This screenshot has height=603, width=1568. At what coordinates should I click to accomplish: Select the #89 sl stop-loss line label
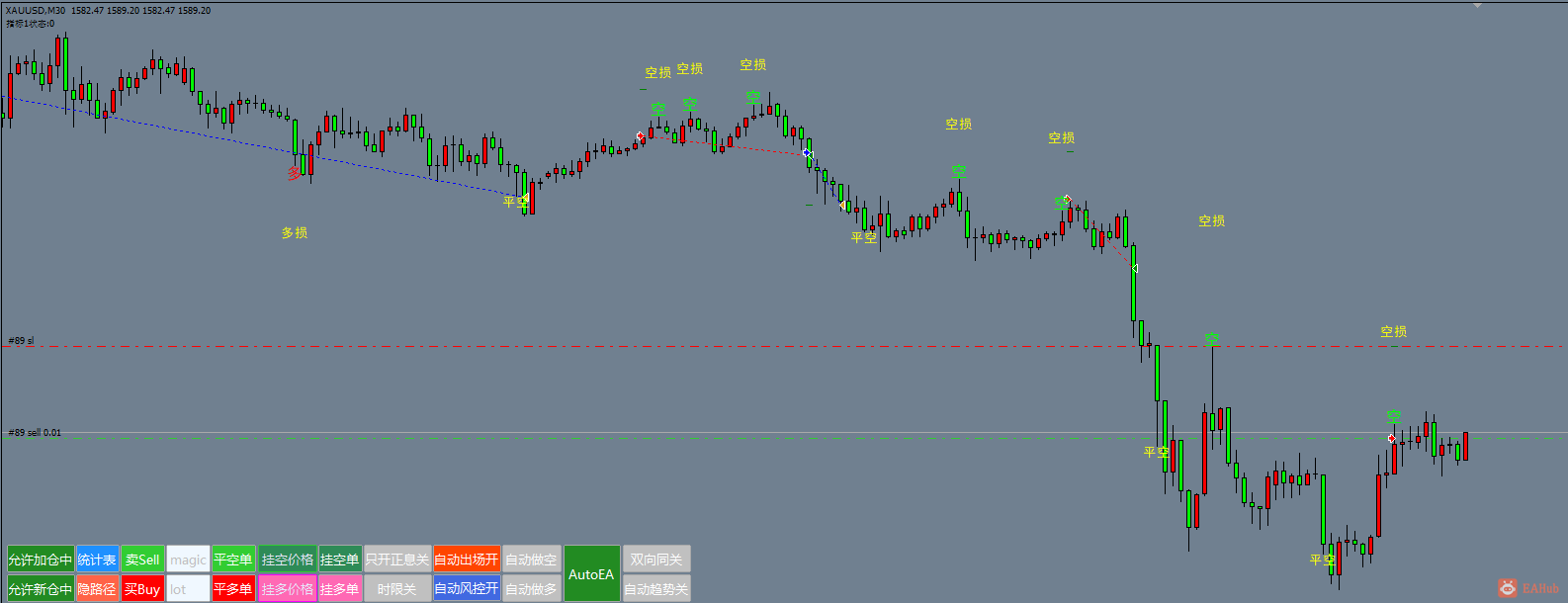[x=21, y=340]
